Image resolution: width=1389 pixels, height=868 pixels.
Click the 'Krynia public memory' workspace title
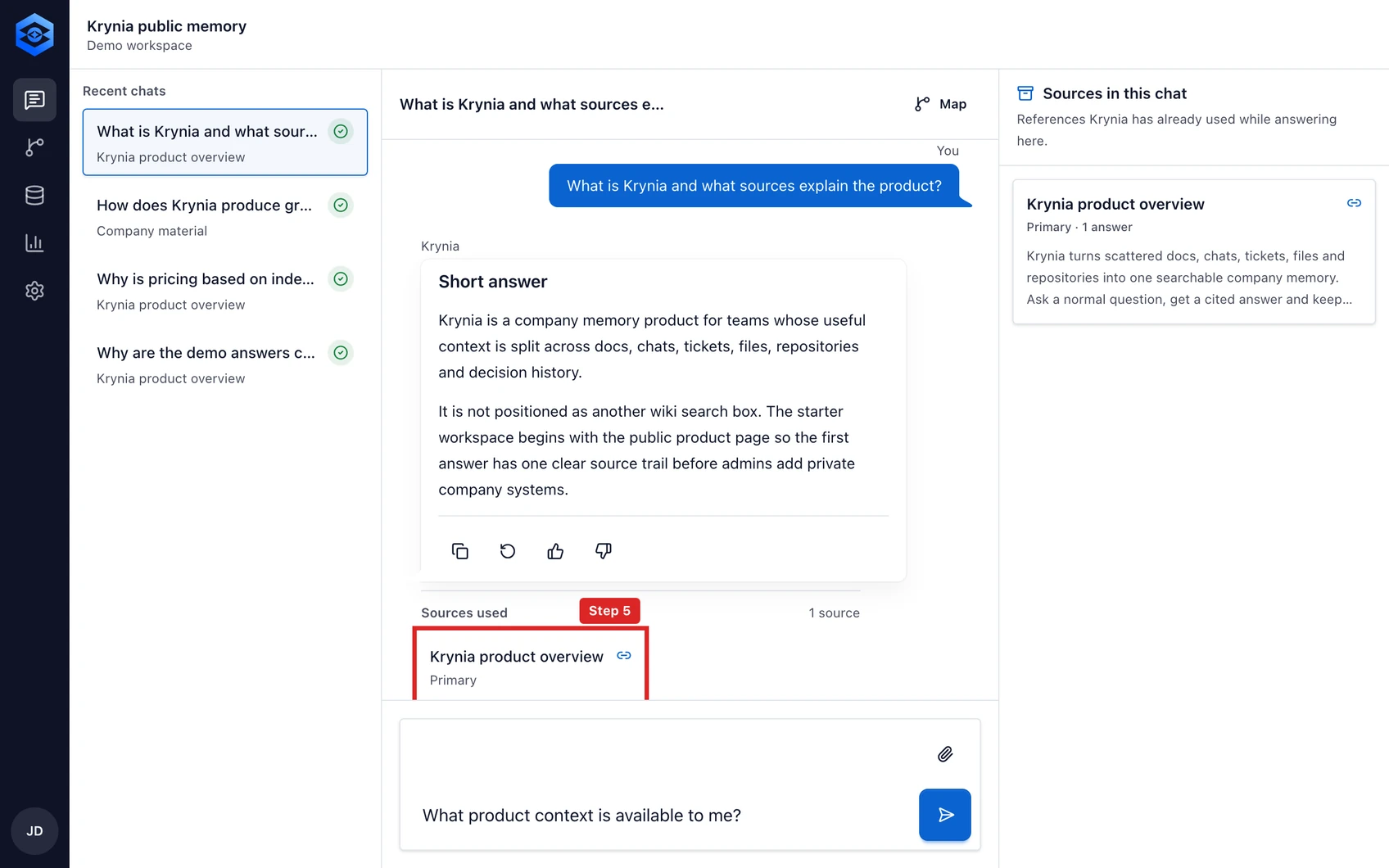pos(166,26)
